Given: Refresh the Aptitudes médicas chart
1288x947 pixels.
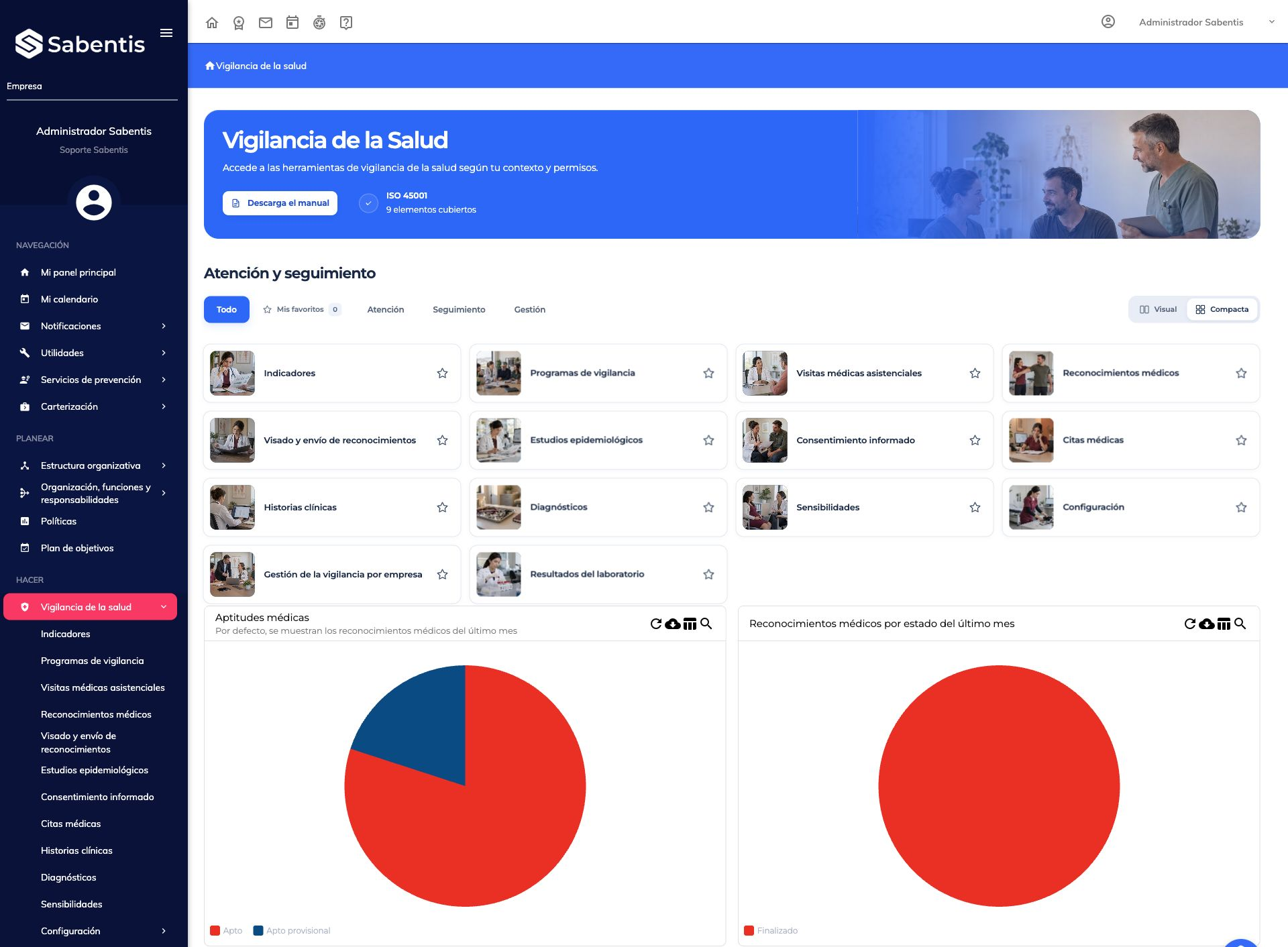Looking at the screenshot, I should point(656,624).
